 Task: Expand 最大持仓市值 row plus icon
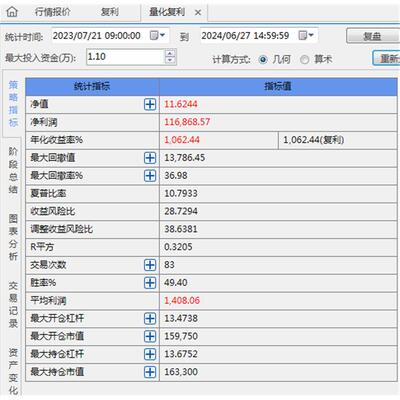150,372
